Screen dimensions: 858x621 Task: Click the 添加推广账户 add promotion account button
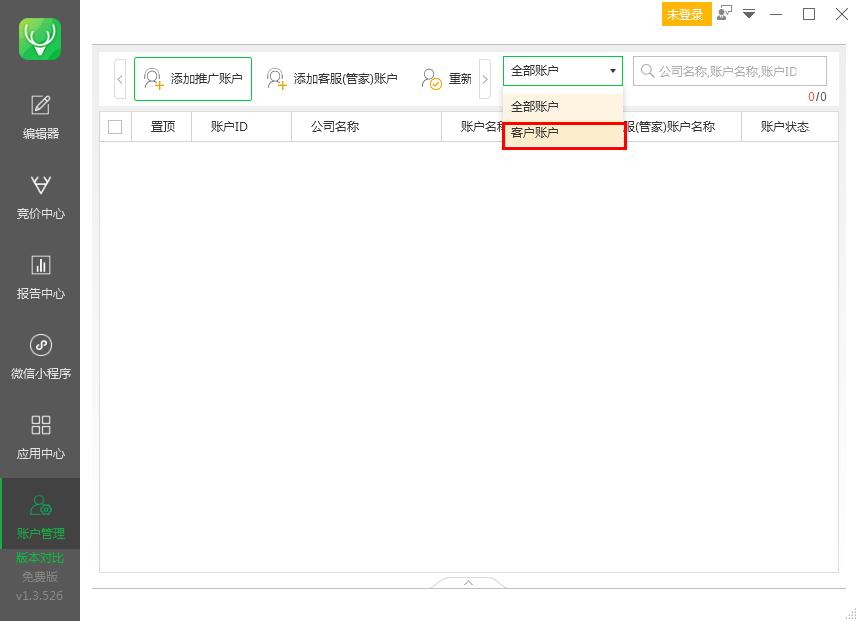tap(192, 78)
